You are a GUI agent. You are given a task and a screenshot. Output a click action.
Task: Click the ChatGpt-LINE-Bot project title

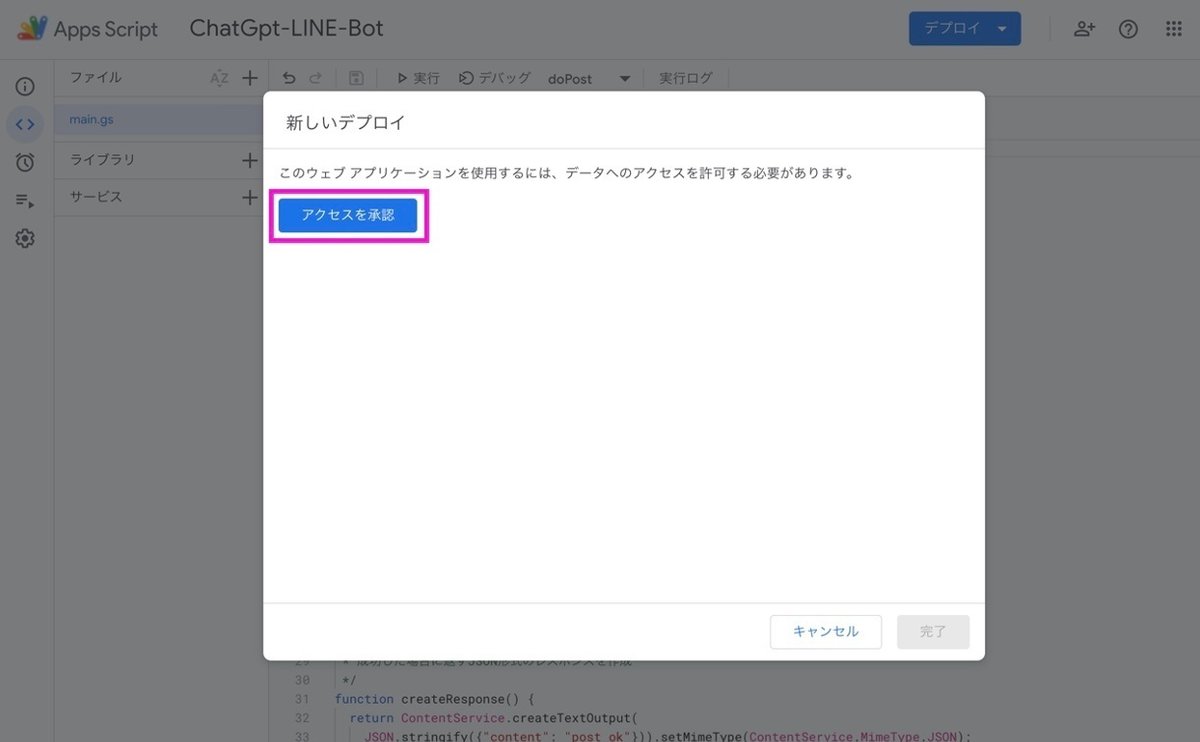coord(286,29)
